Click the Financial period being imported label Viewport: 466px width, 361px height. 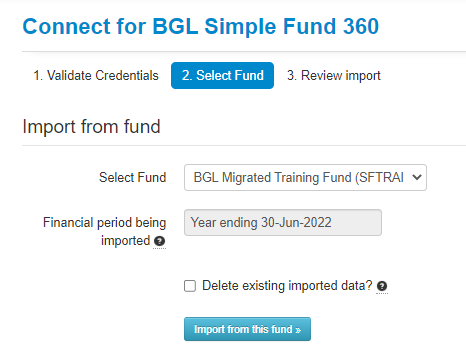tap(104, 231)
